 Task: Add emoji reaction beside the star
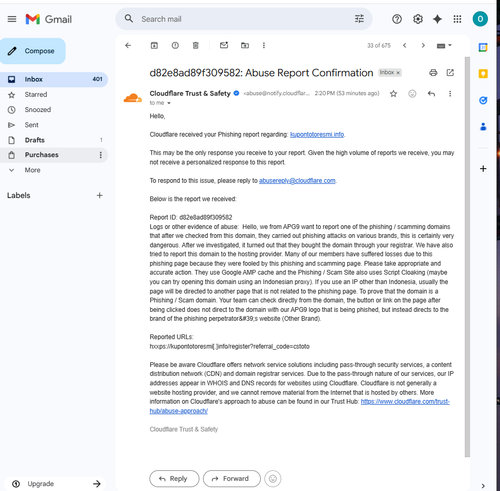pos(412,94)
